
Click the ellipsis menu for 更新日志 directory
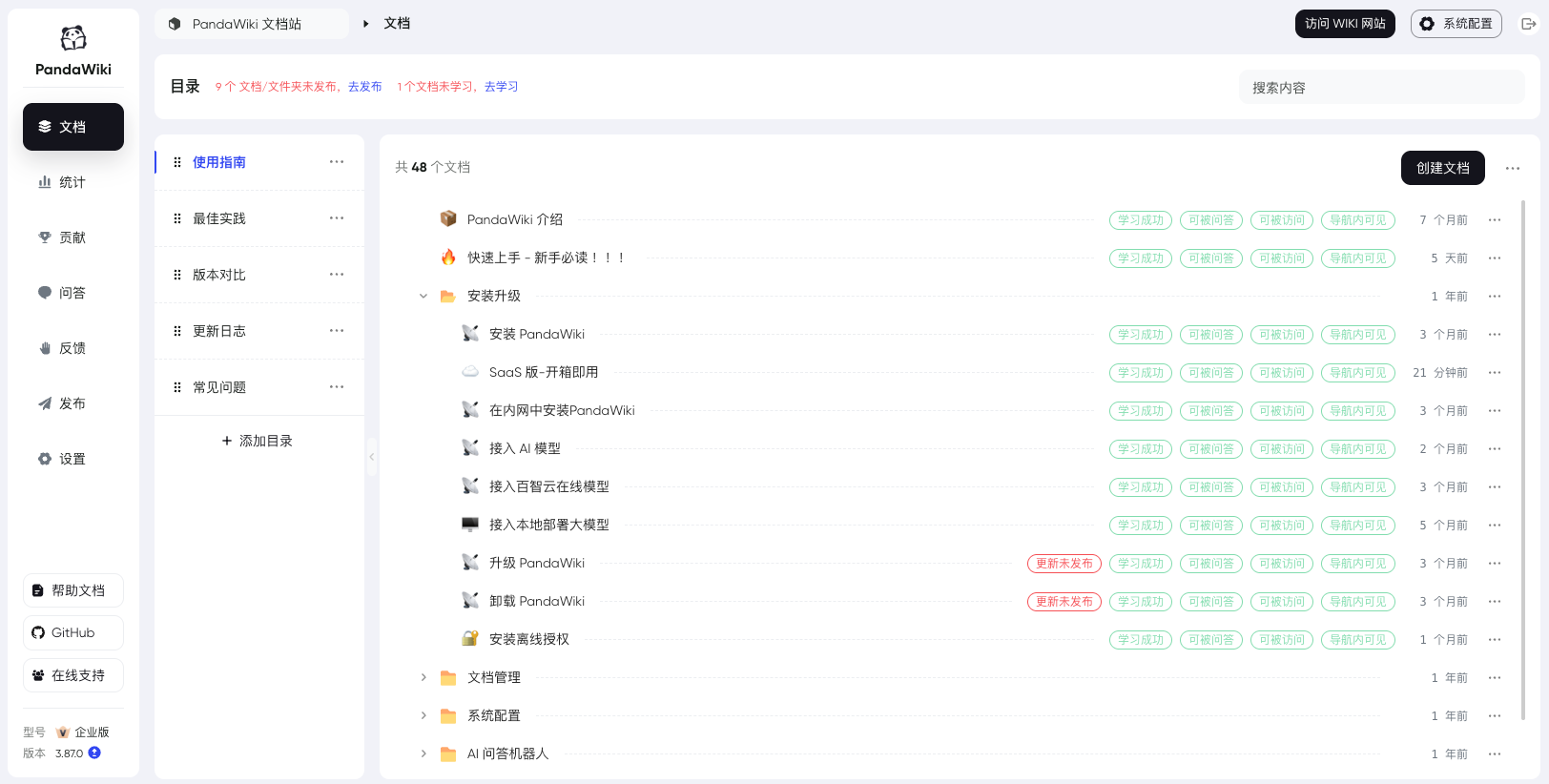click(x=337, y=331)
